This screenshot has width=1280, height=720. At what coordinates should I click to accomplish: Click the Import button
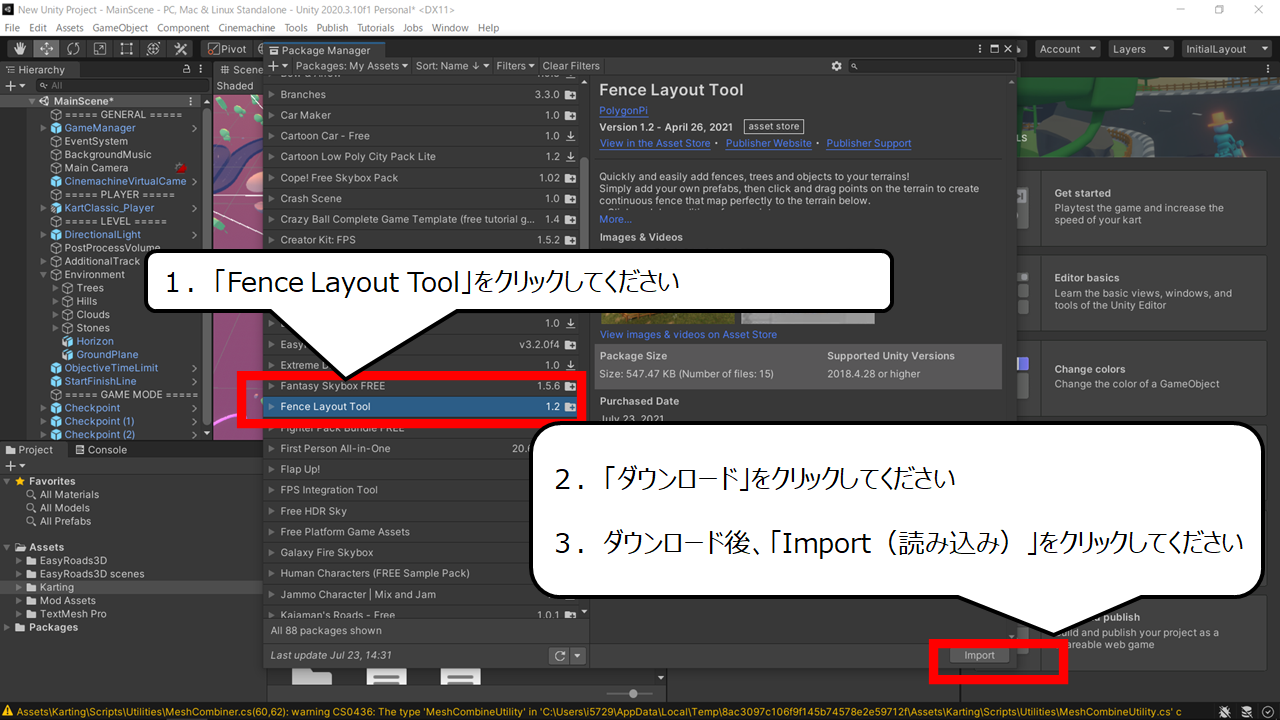pos(979,655)
